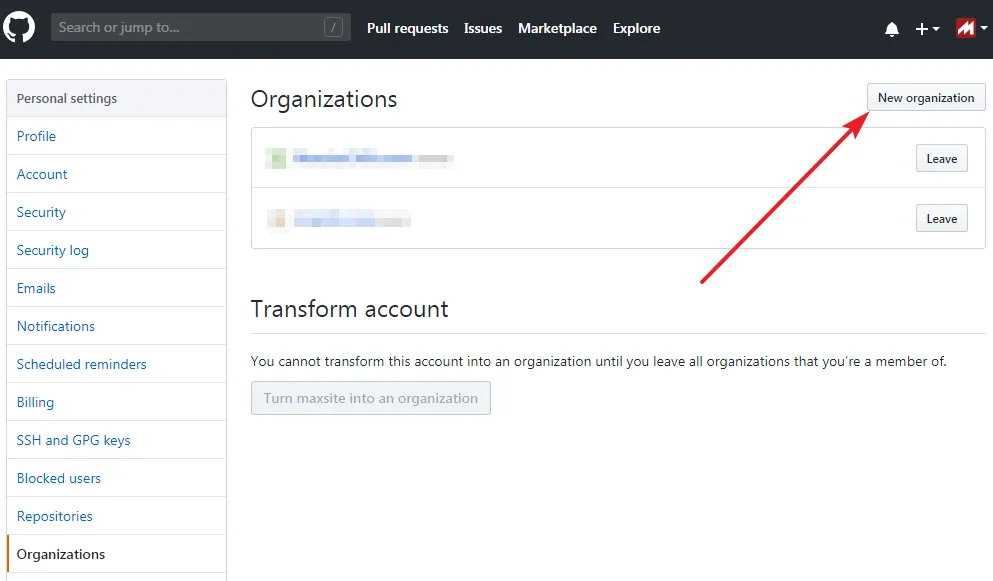This screenshot has width=993, height=581.
Task: Click the GitHub Octocat logo
Action: click(x=19, y=26)
